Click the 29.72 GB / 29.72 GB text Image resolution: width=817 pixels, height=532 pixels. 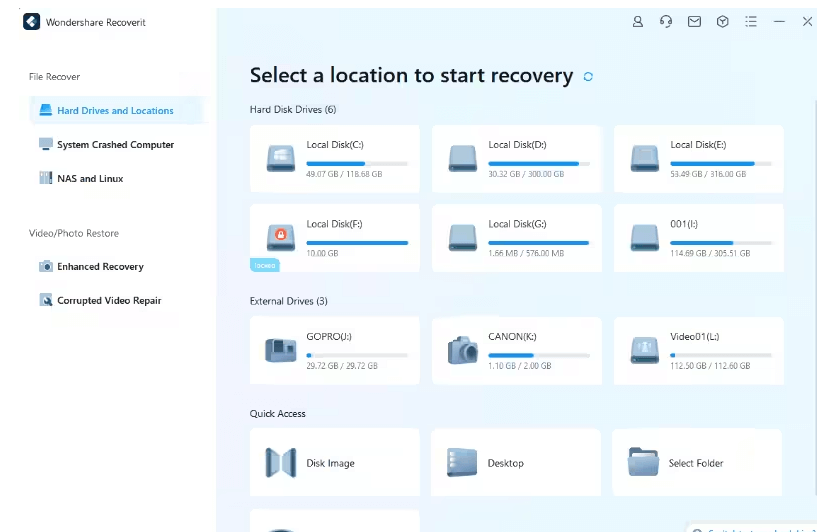[x=342, y=366]
